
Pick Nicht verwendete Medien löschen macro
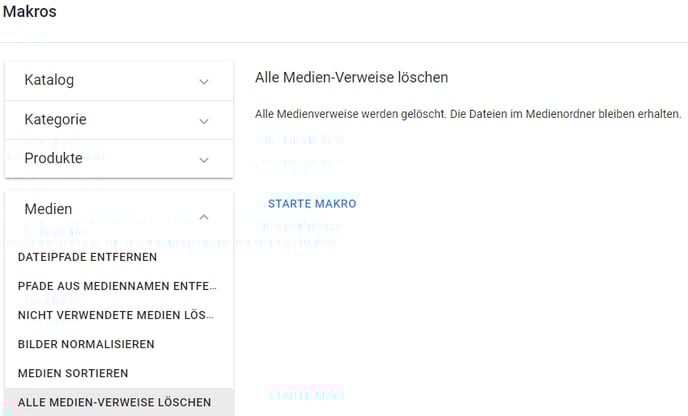coord(116,315)
